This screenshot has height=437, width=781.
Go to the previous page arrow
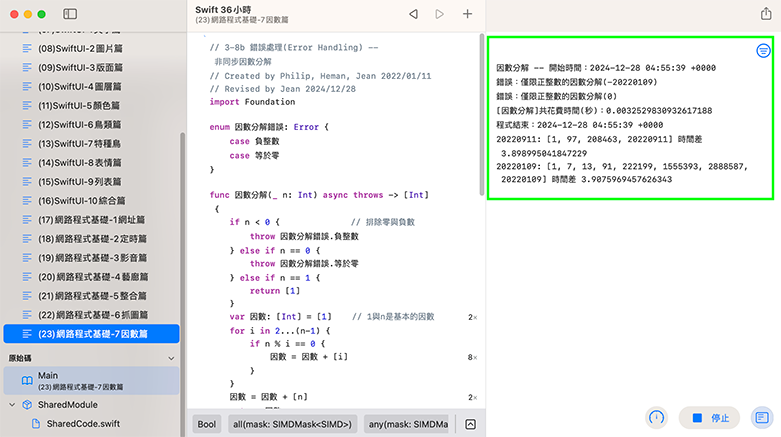(x=414, y=14)
